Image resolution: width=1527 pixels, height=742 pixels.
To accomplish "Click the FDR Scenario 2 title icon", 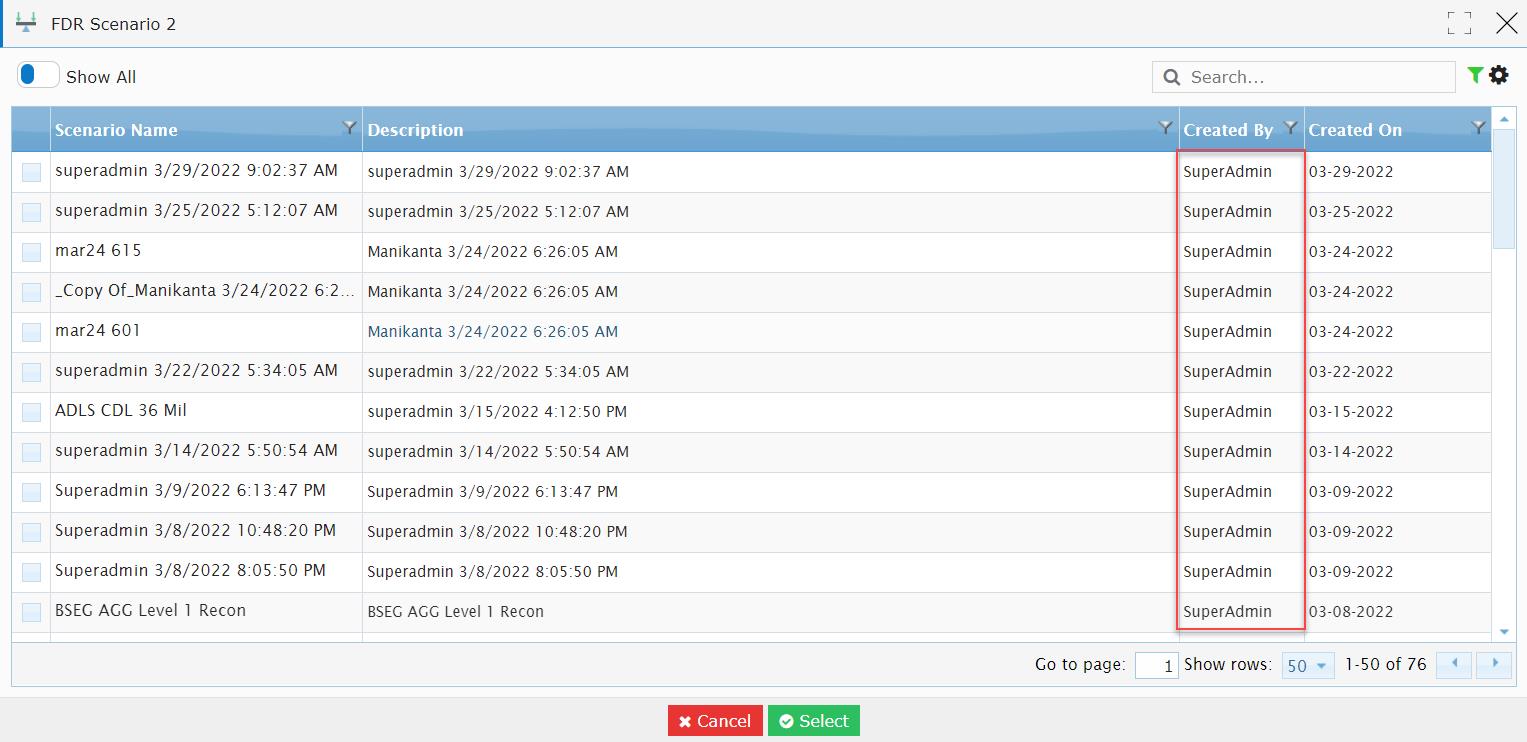I will (27, 23).
